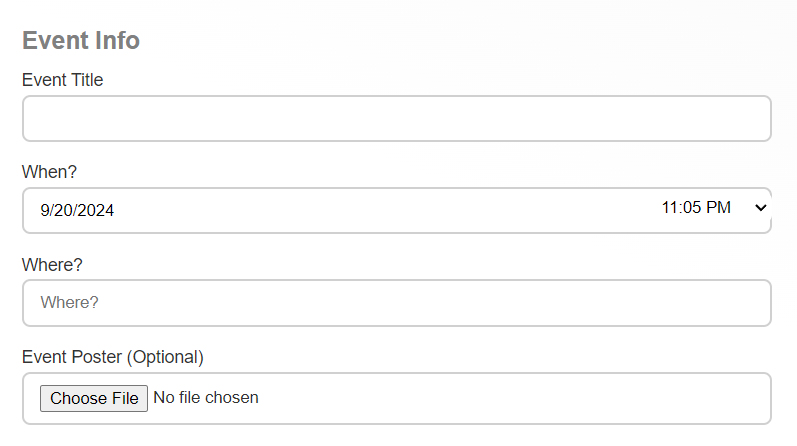Click the Event Title text field

[x=396, y=119]
